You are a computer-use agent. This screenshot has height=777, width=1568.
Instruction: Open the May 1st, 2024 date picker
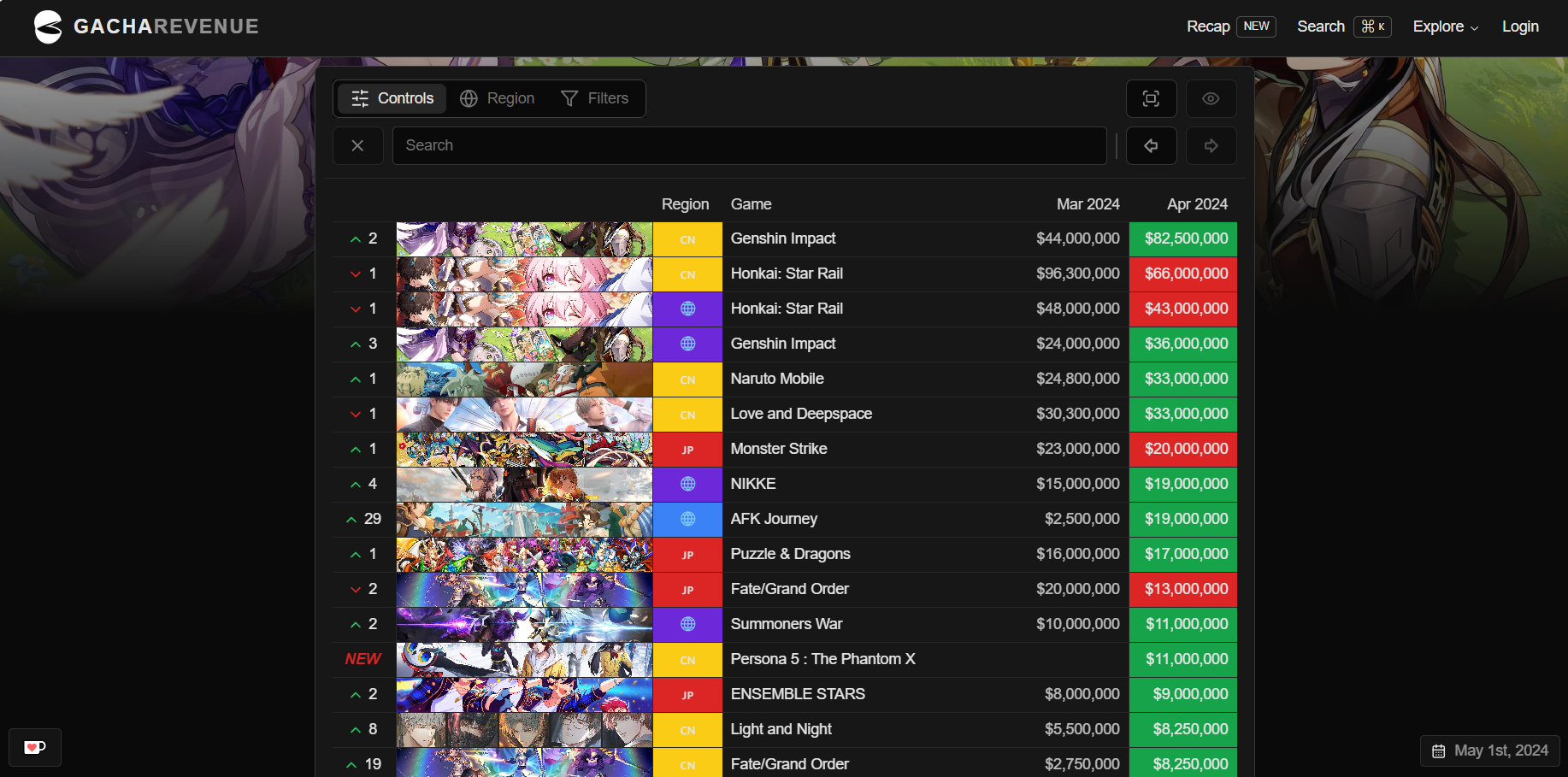point(1489,750)
